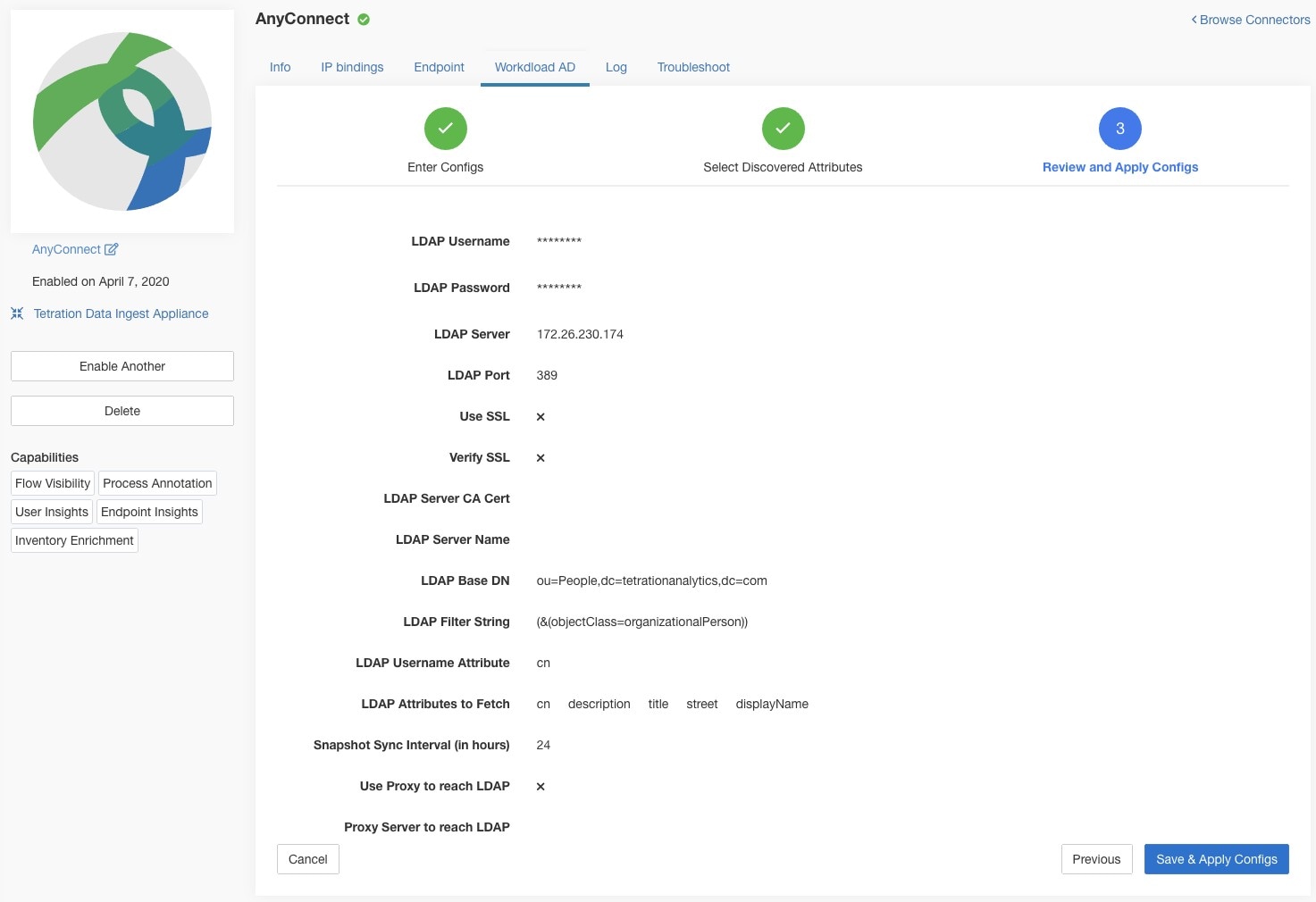Screen dimensions: 1316x902
Task: Open the Log tab
Action: click(616, 67)
